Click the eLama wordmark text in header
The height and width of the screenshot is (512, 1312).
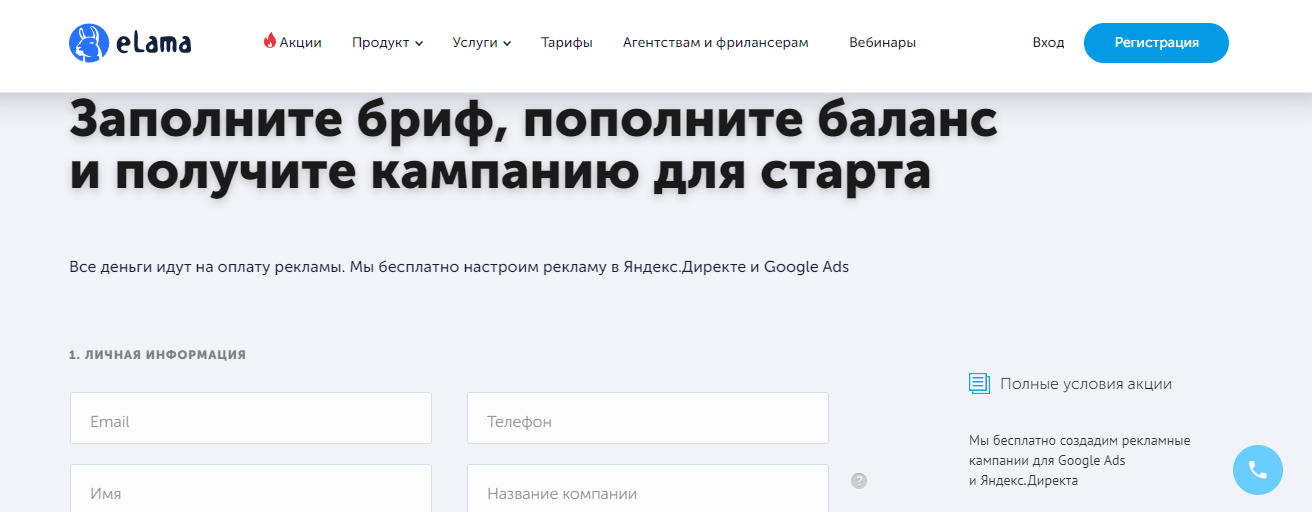153,43
